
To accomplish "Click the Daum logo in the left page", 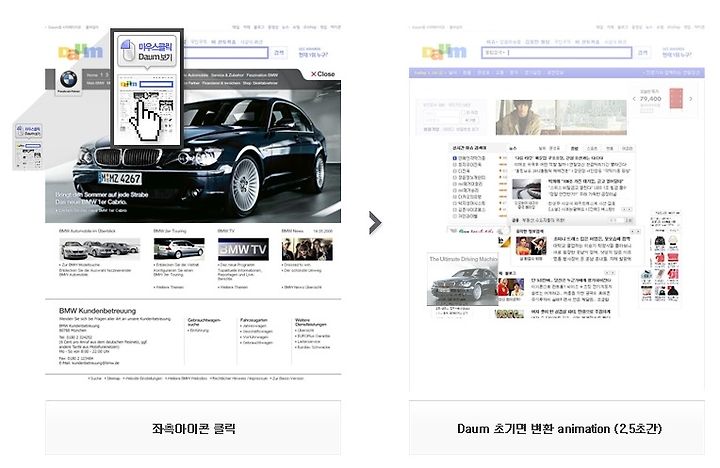I will 81,52.
